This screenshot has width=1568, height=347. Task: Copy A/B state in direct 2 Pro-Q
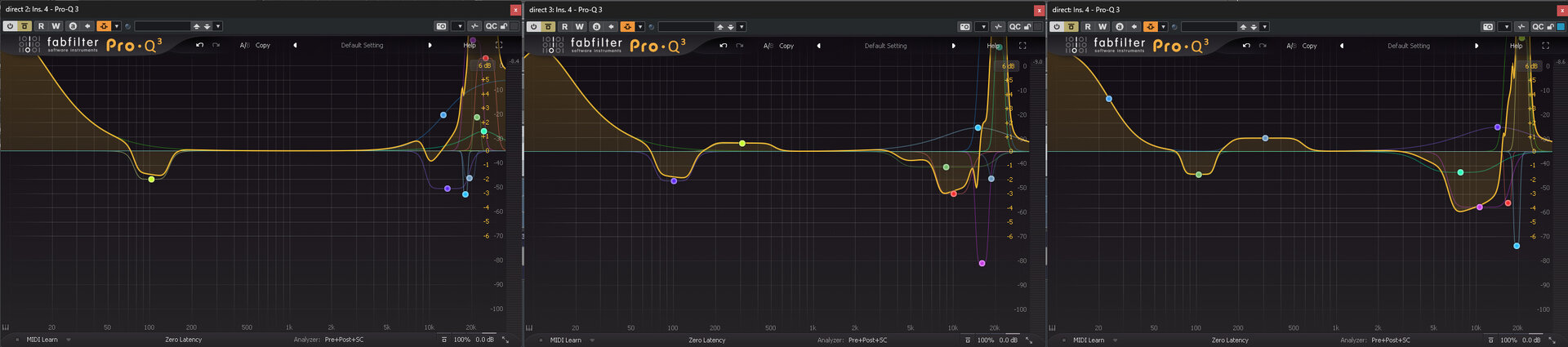tap(262, 45)
